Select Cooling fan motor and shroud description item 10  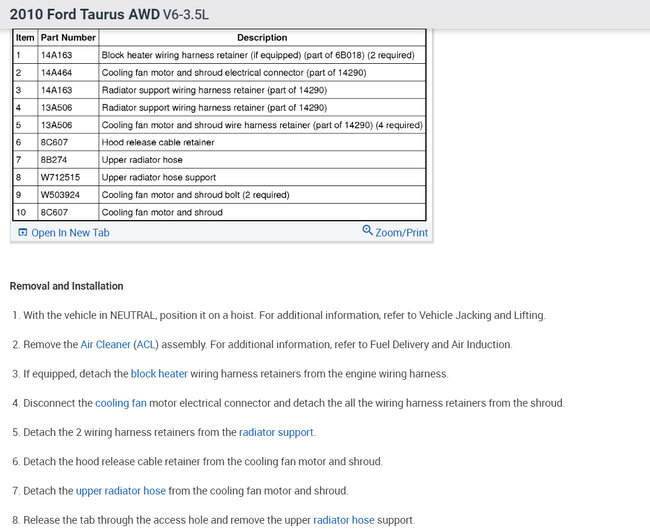pyautogui.click(x=162, y=213)
